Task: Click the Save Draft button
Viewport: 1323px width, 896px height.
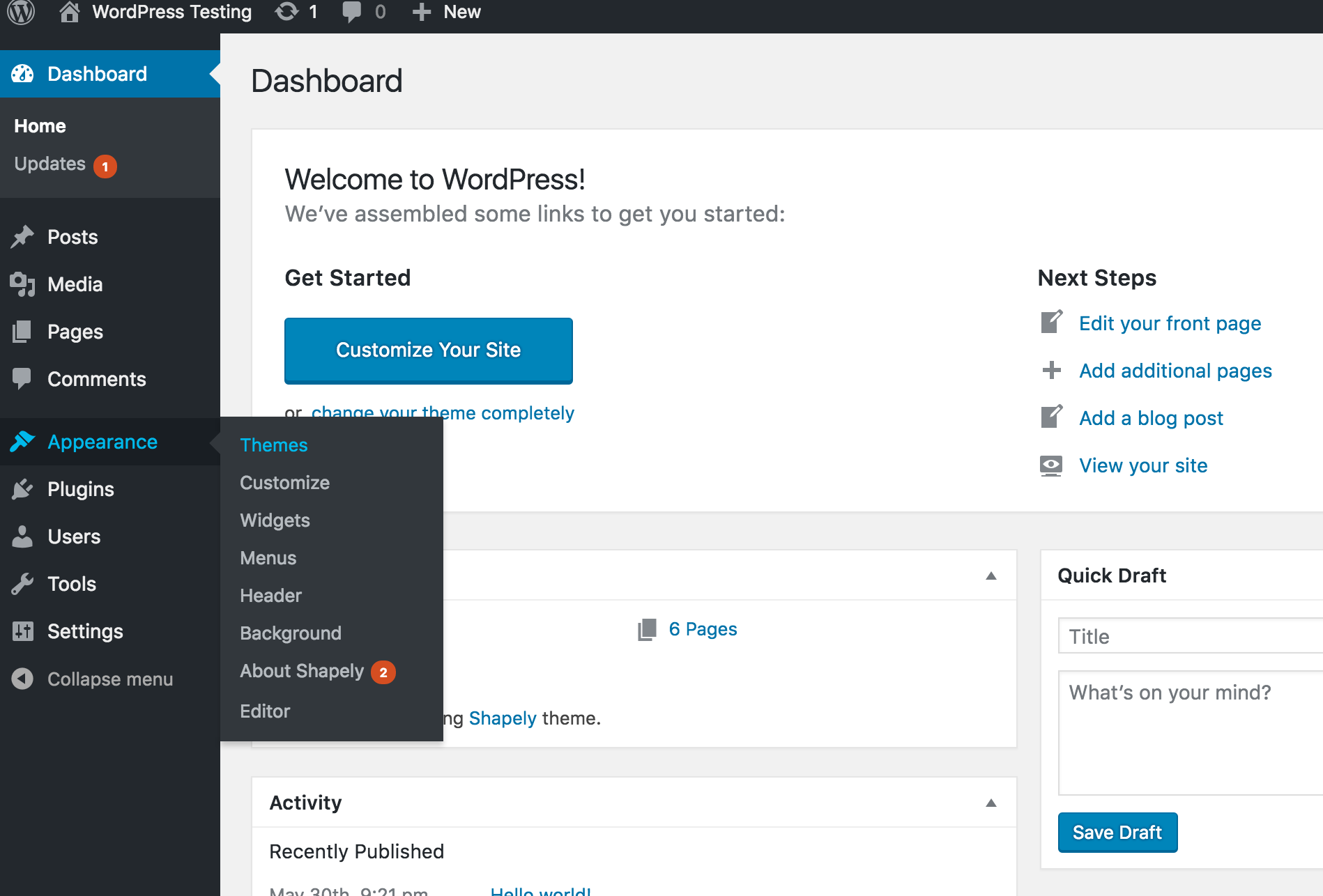Action: (1117, 833)
